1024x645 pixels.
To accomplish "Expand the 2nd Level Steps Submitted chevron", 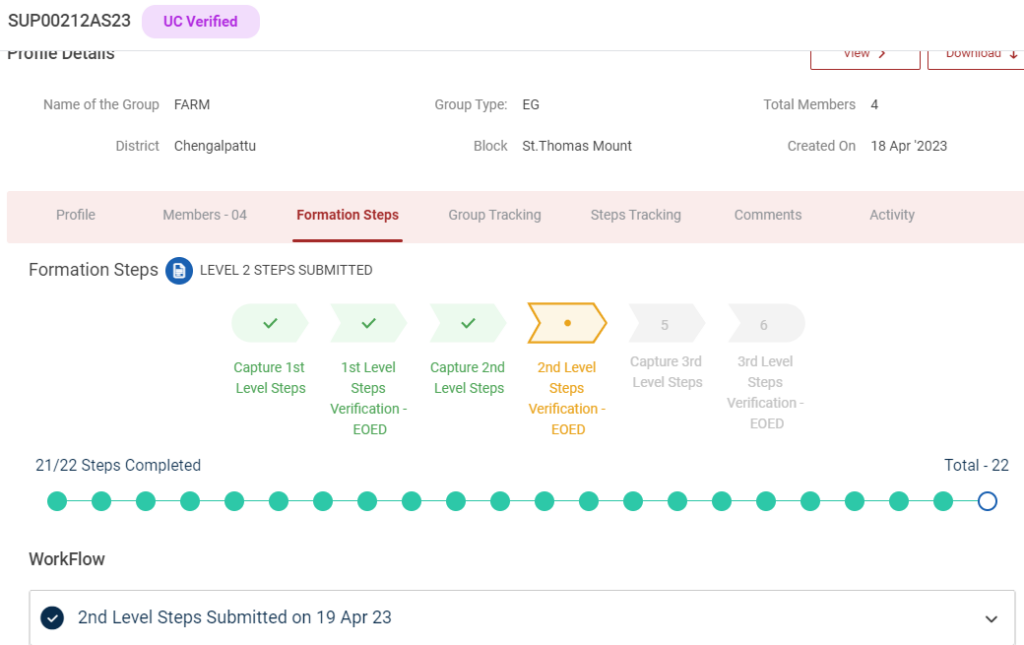I will 991,619.
